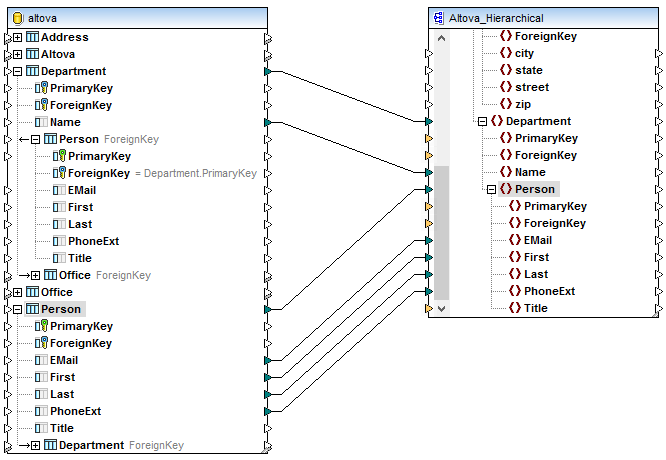
Task: Select the Title element in Altova_Hierarchical
Action: pos(535,308)
